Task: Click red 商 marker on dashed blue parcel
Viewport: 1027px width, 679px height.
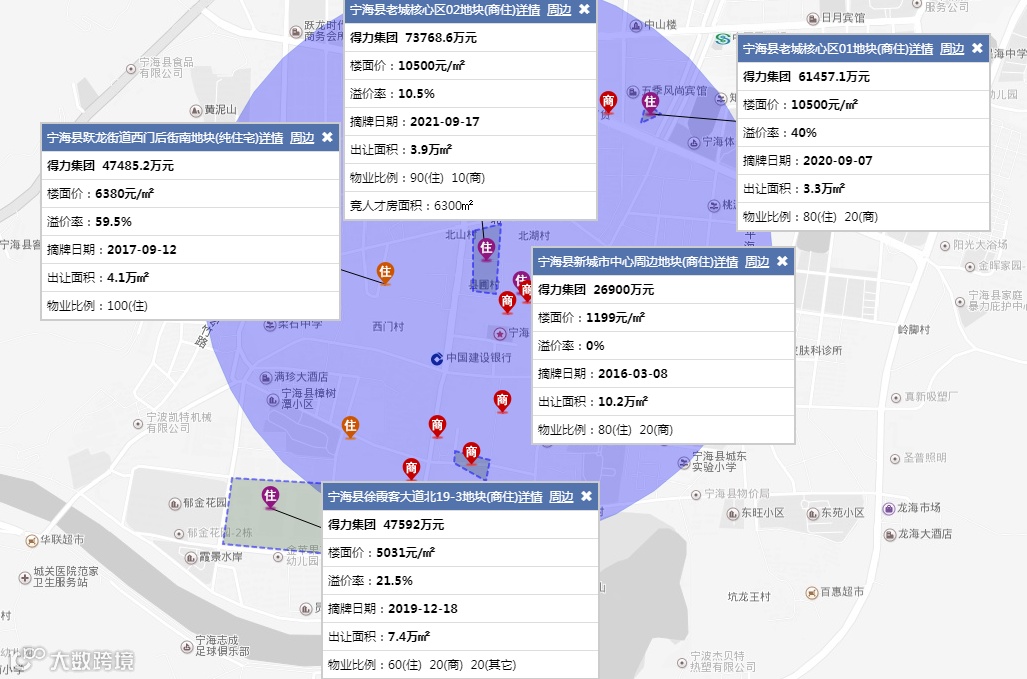Action: tap(471, 452)
